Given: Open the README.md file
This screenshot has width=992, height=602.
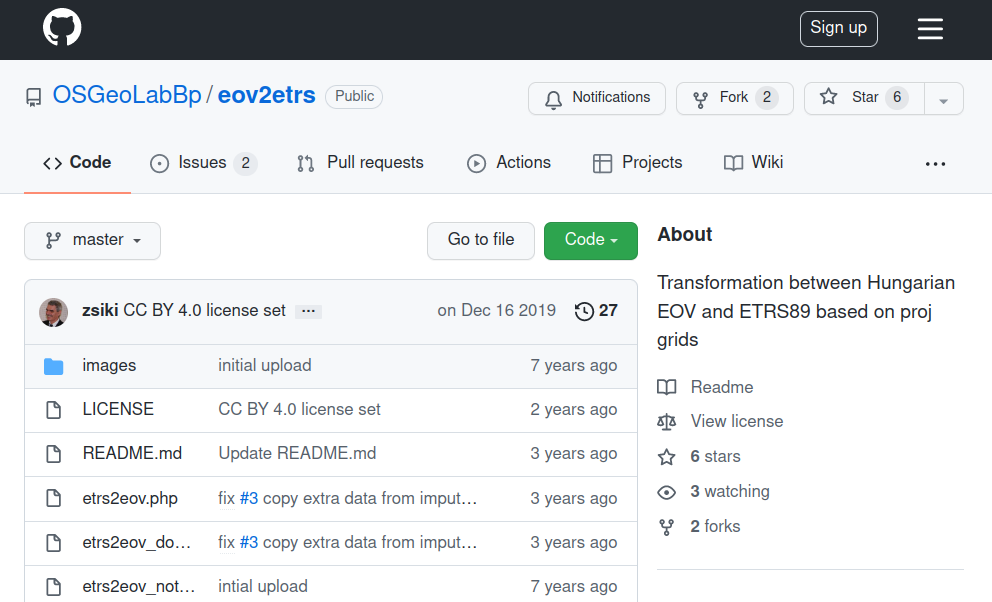Looking at the screenshot, I should pos(132,453).
